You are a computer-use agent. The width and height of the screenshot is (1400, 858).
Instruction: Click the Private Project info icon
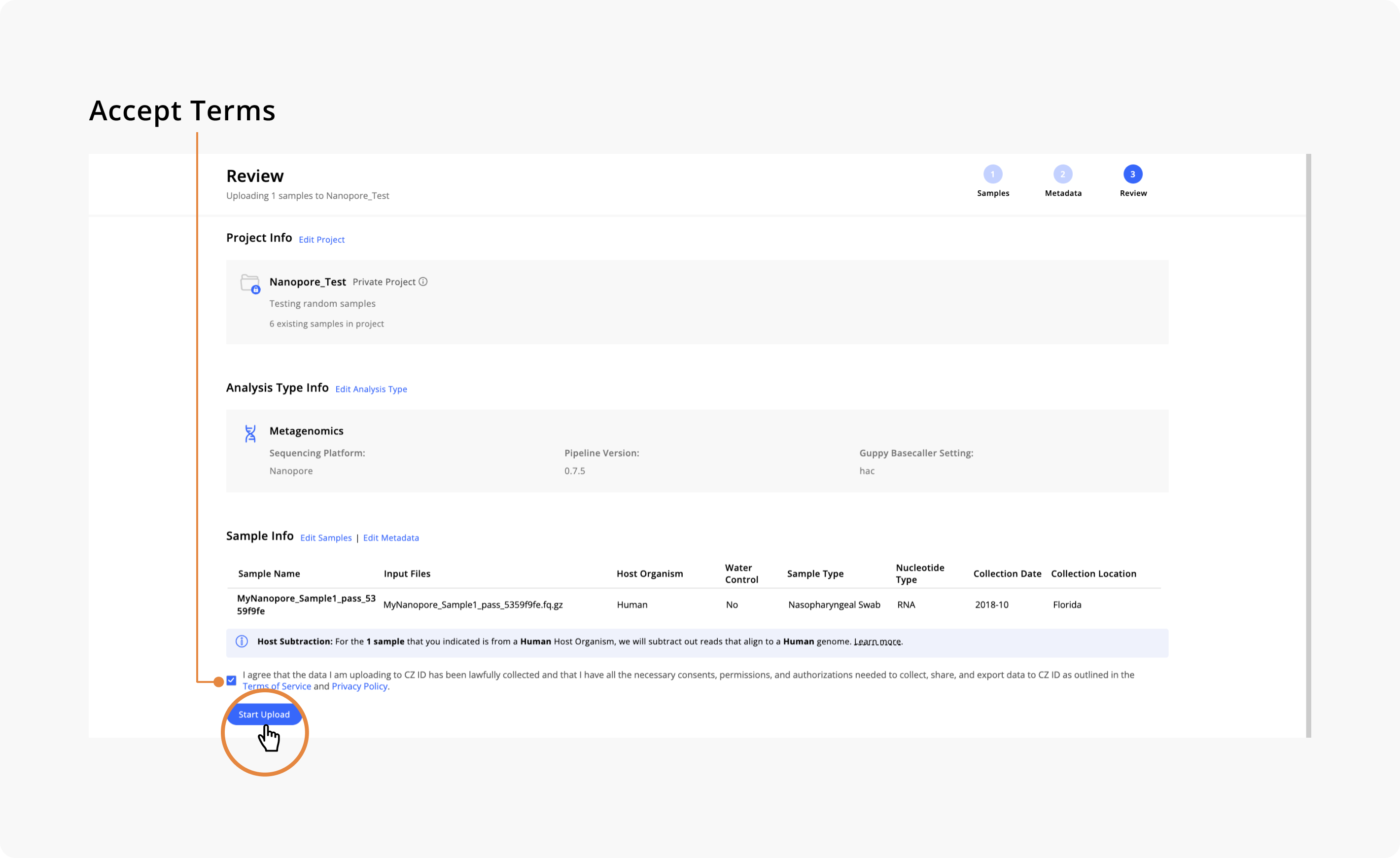coord(423,282)
